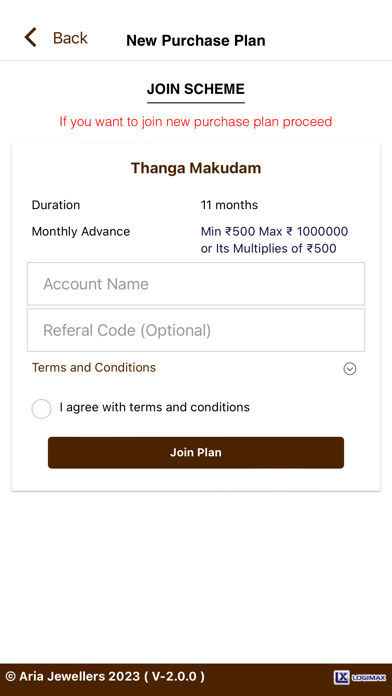The width and height of the screenshot is (392, 696).
Task: Select the JOIN SCHEME heading tab
Action: (196, 89)
